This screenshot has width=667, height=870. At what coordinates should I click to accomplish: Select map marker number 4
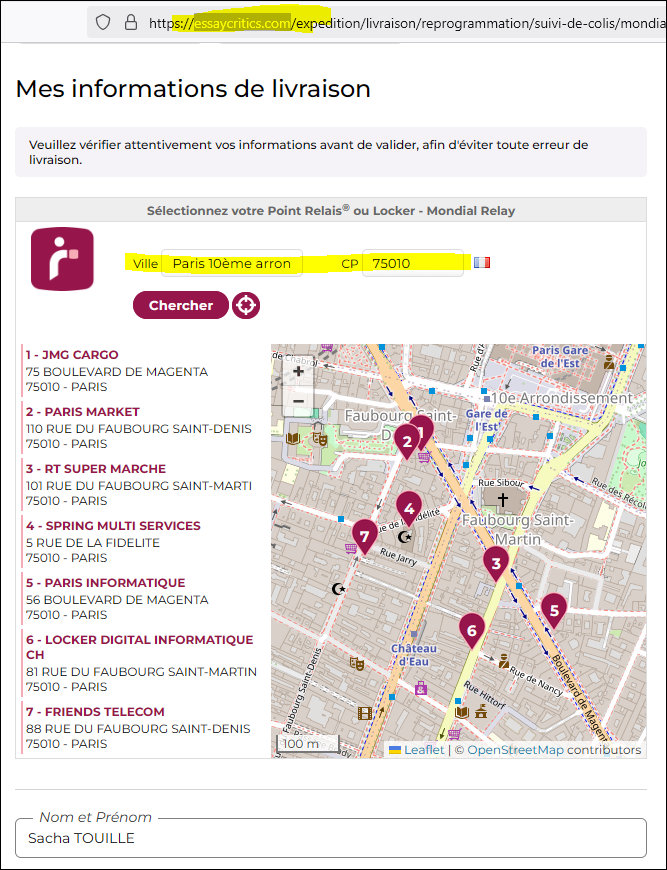point(407,508)
